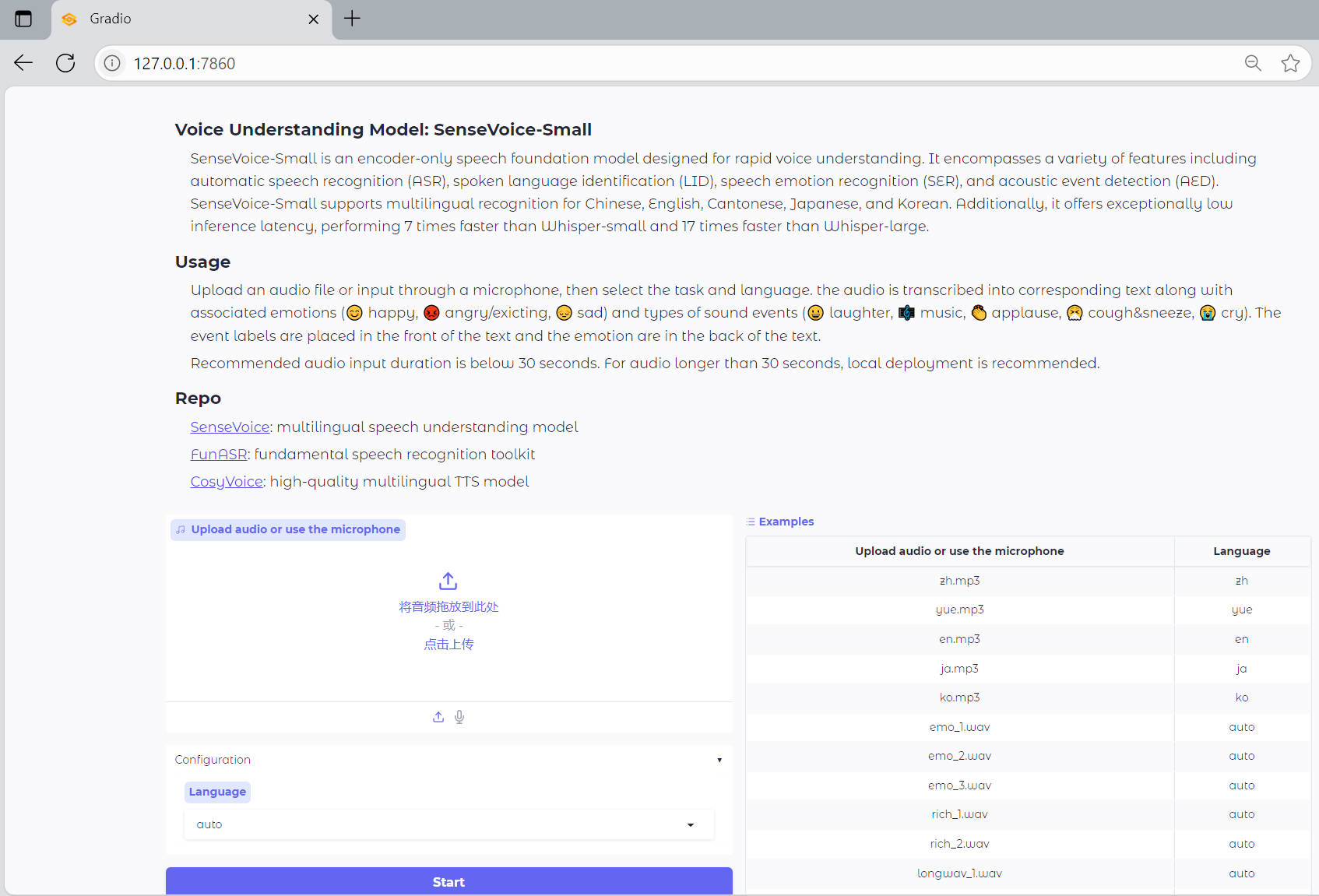Click the Language column header
Image resolution: width=1319 pixels, height=896 pixels.
pyautogui.click(x=1242, y=551)
